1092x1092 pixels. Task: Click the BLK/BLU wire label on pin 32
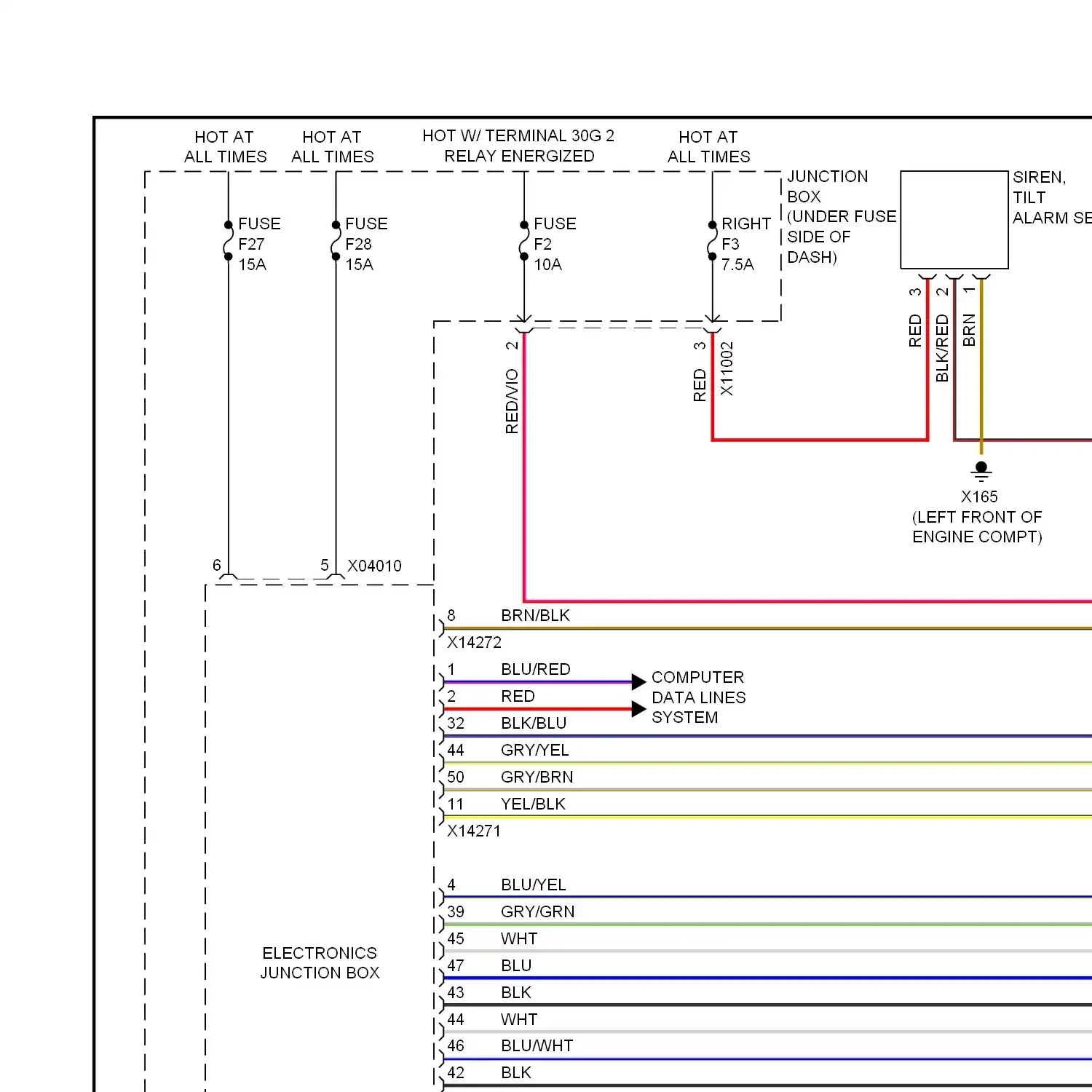pyautogui.click(x=534, y=723)
